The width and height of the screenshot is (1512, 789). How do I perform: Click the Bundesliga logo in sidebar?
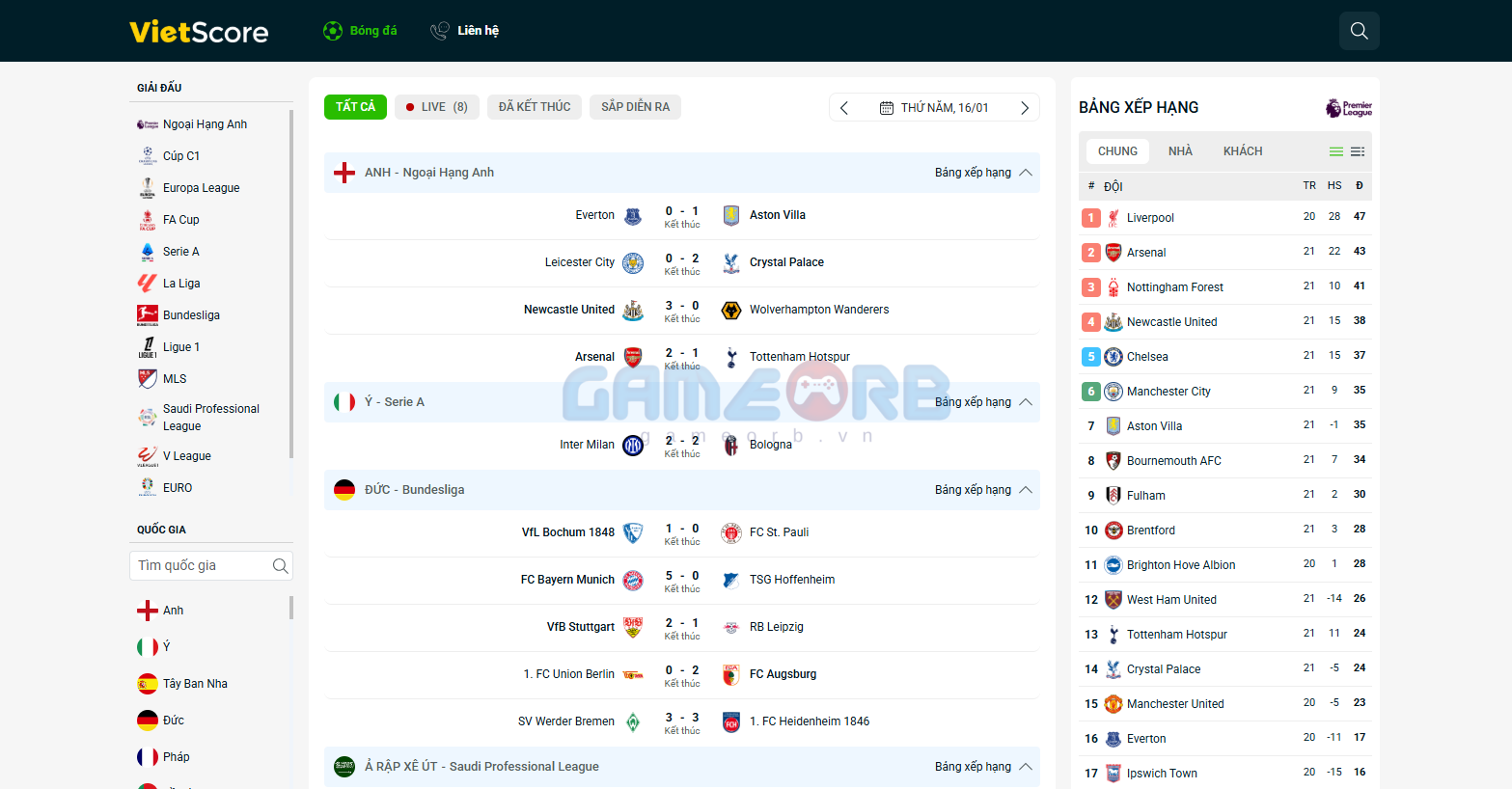coord(148,315)
